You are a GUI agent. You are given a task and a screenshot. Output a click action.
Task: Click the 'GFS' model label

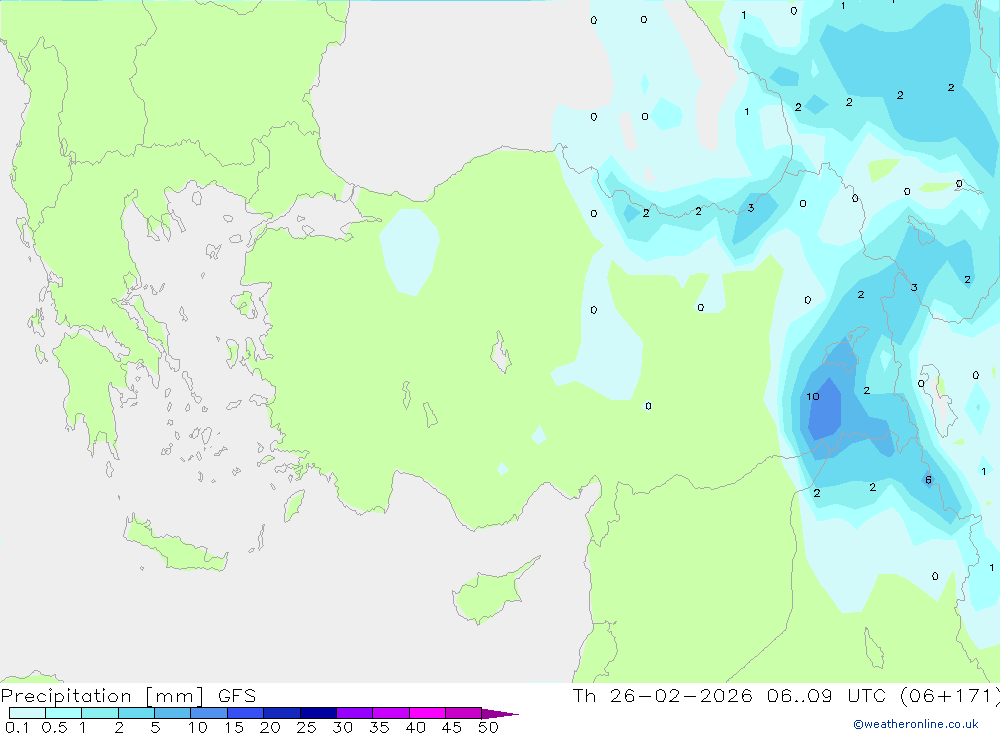237,696
